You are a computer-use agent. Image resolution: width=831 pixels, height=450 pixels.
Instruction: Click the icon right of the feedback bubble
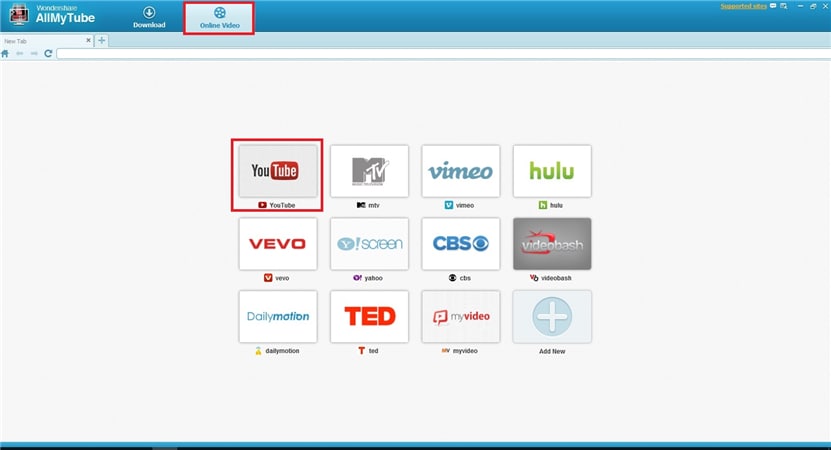[784, 6]
